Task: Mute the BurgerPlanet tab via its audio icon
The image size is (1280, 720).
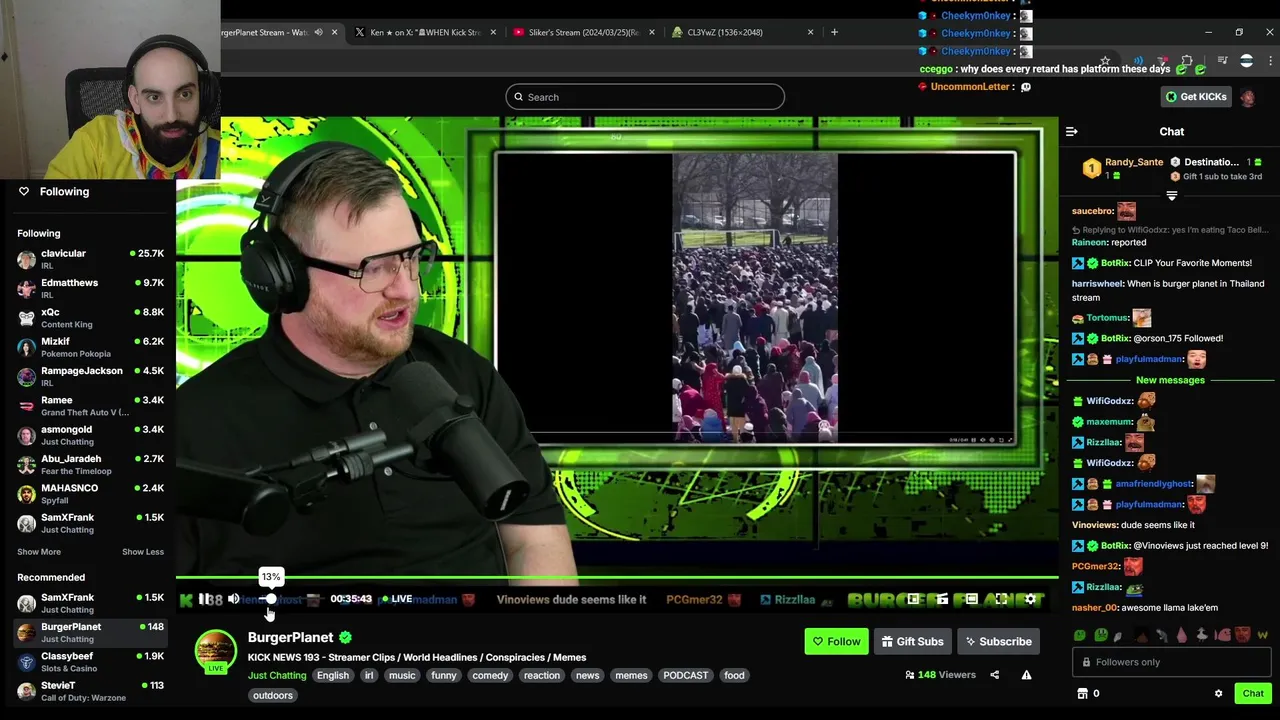Action: click(318, 32)
